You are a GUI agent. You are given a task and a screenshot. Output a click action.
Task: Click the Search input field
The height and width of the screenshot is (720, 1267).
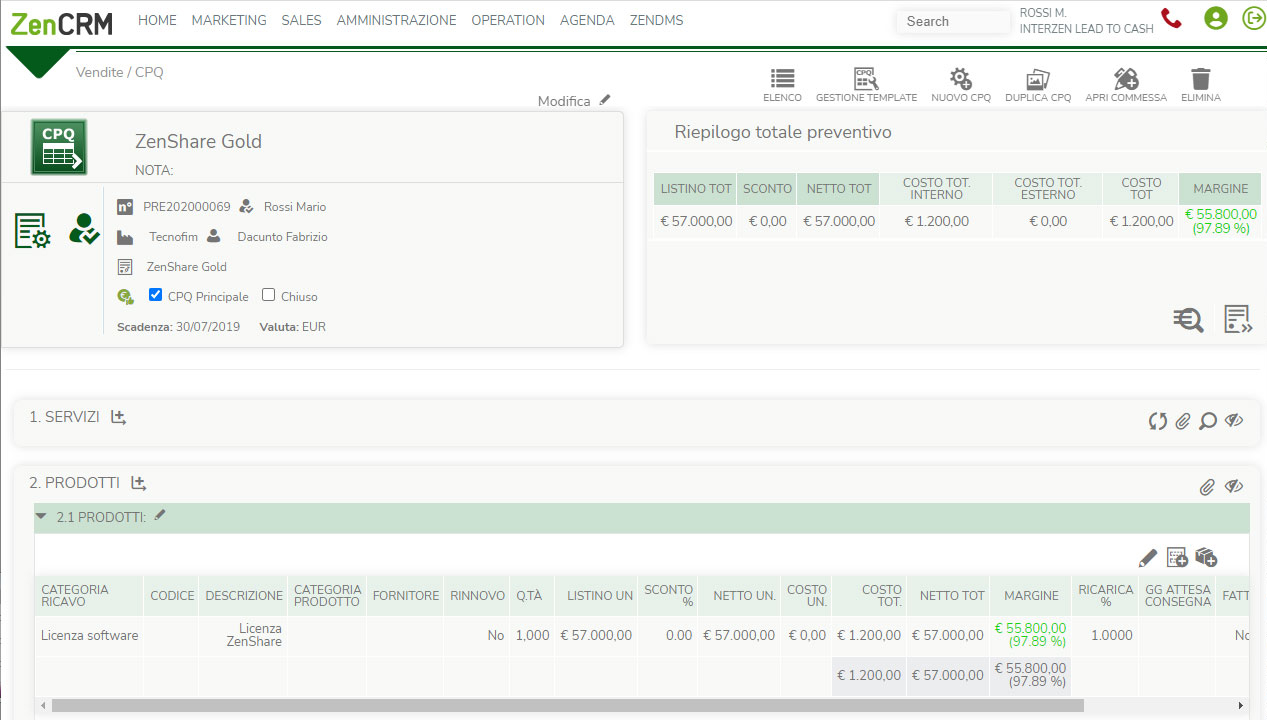[x=953, y=21]
